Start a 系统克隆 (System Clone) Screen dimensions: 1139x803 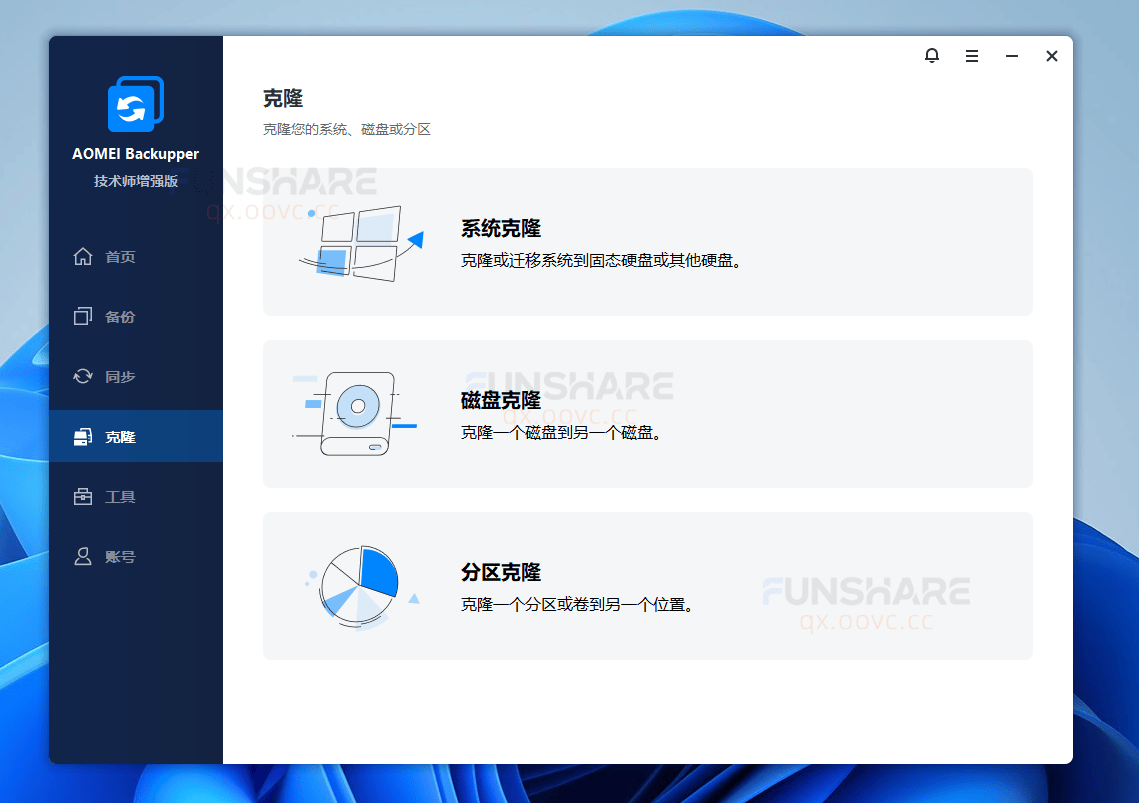click(647, 242)
